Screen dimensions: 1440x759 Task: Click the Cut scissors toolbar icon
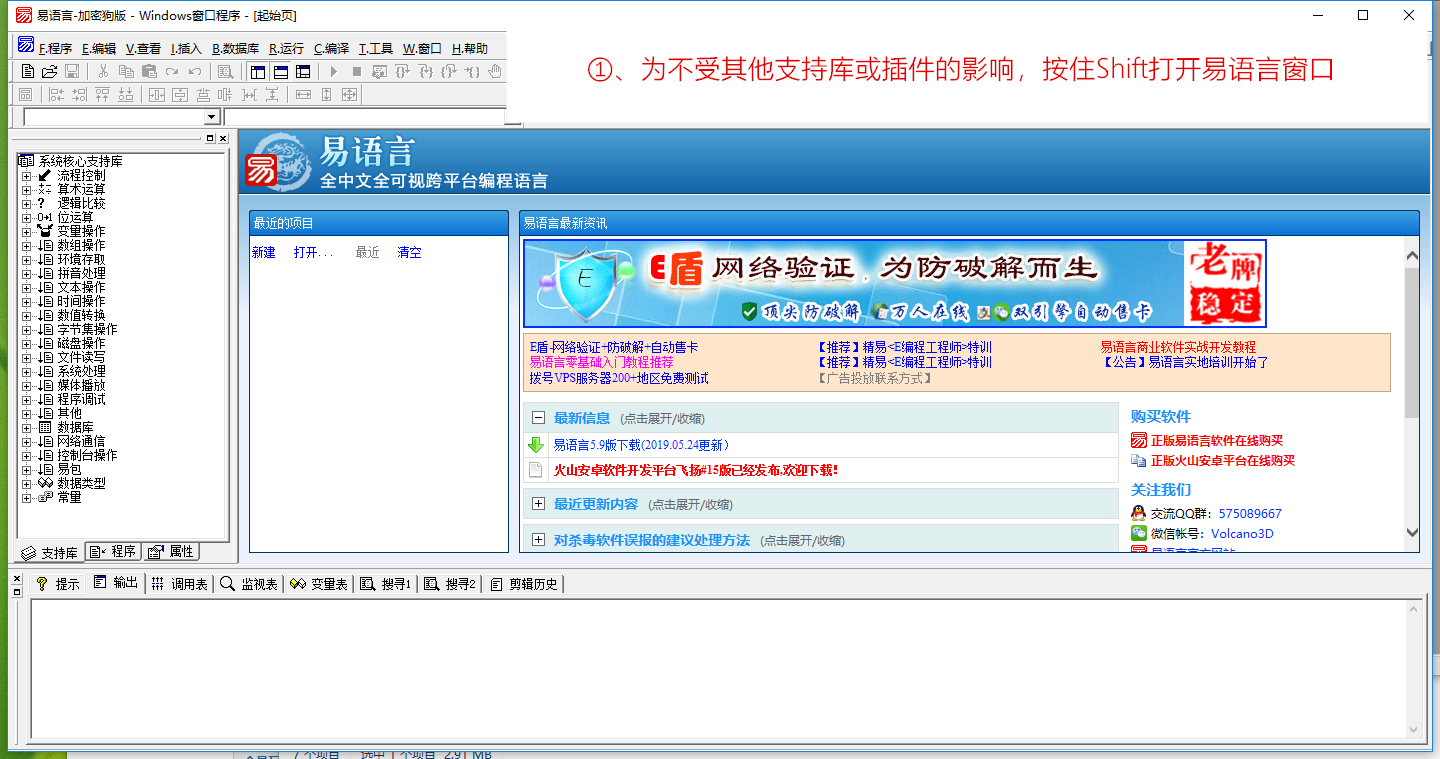[x=103, y=71]
